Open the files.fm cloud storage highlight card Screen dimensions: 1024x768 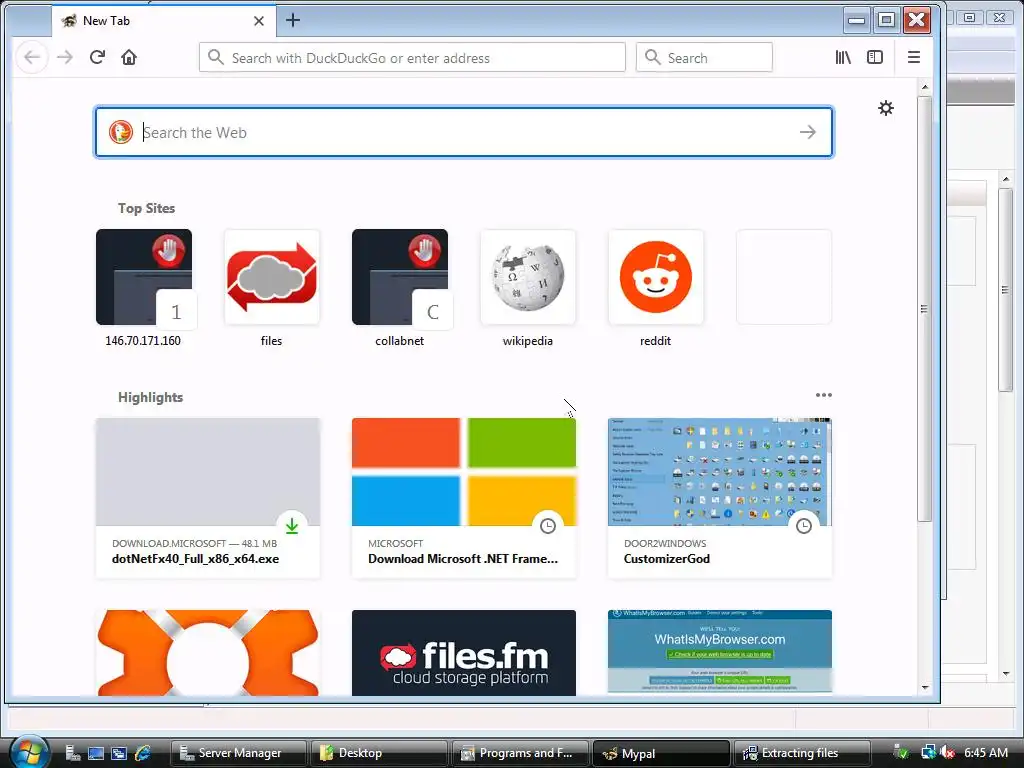pyautogui.click(x=464, y=652)
